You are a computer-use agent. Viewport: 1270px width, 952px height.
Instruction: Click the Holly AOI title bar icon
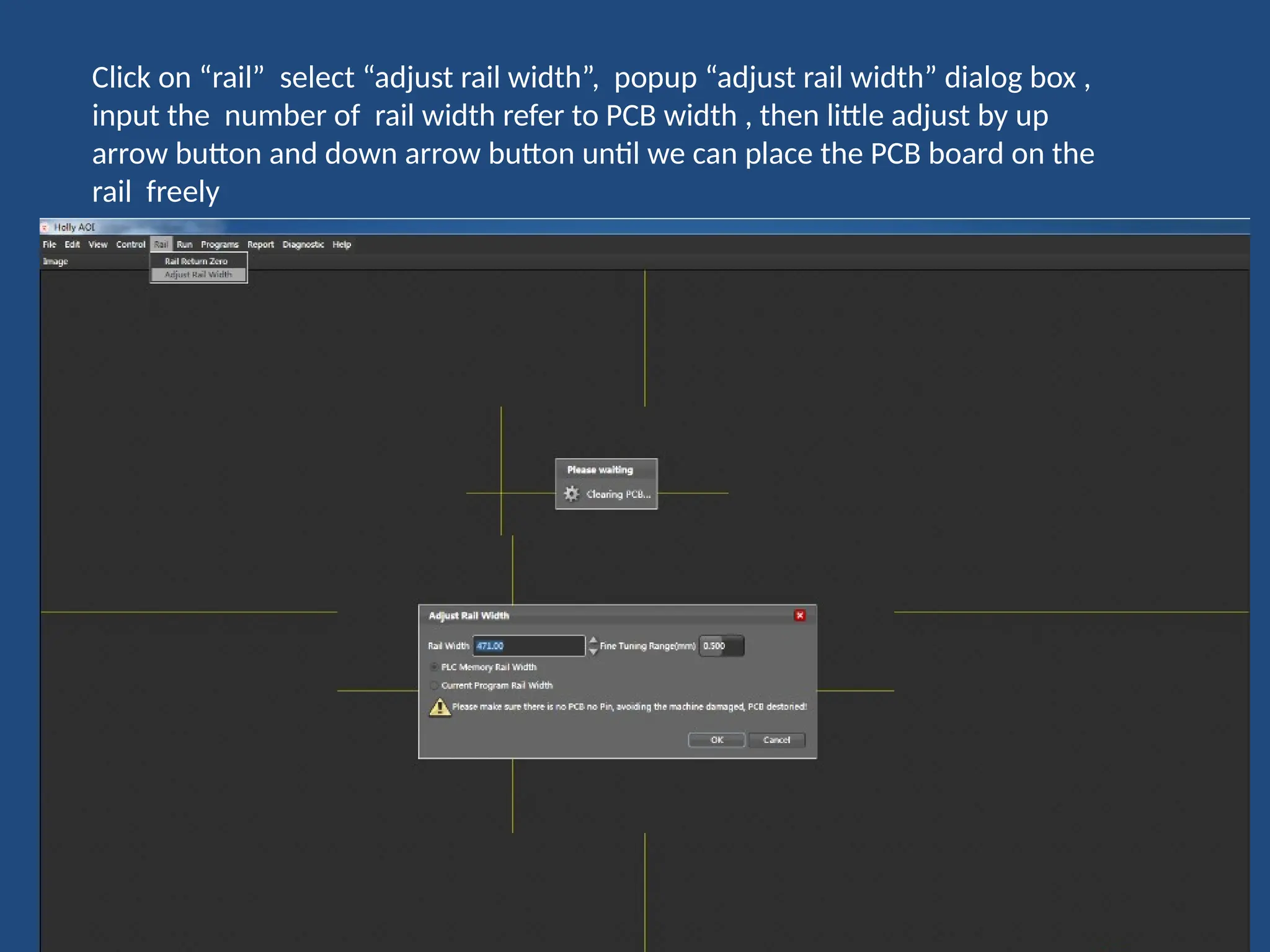coord(45,227)
